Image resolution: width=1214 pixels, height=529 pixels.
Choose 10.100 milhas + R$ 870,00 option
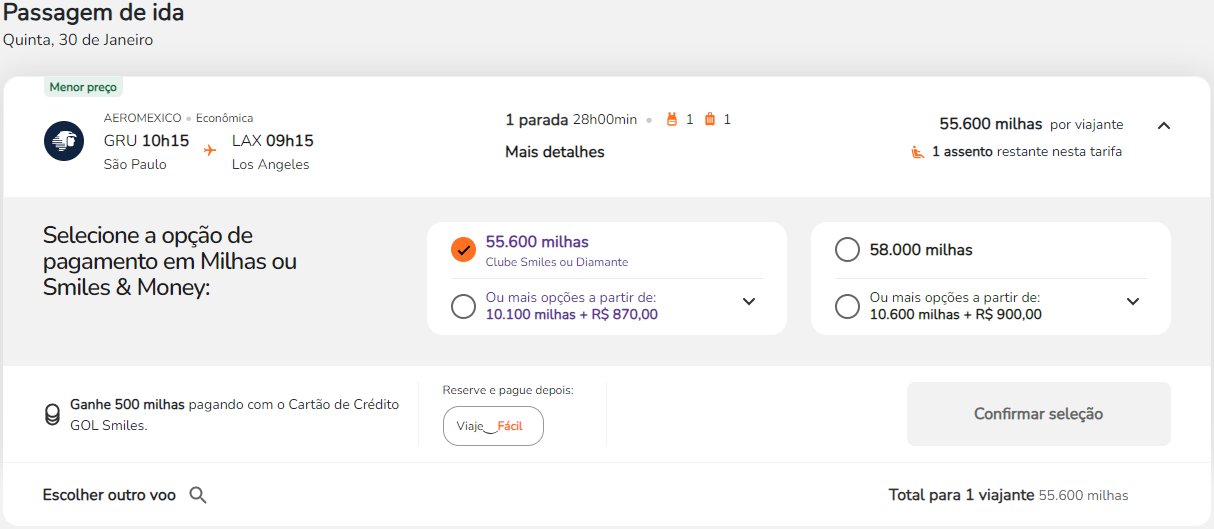pyautogui.click(x=463, y=306)
